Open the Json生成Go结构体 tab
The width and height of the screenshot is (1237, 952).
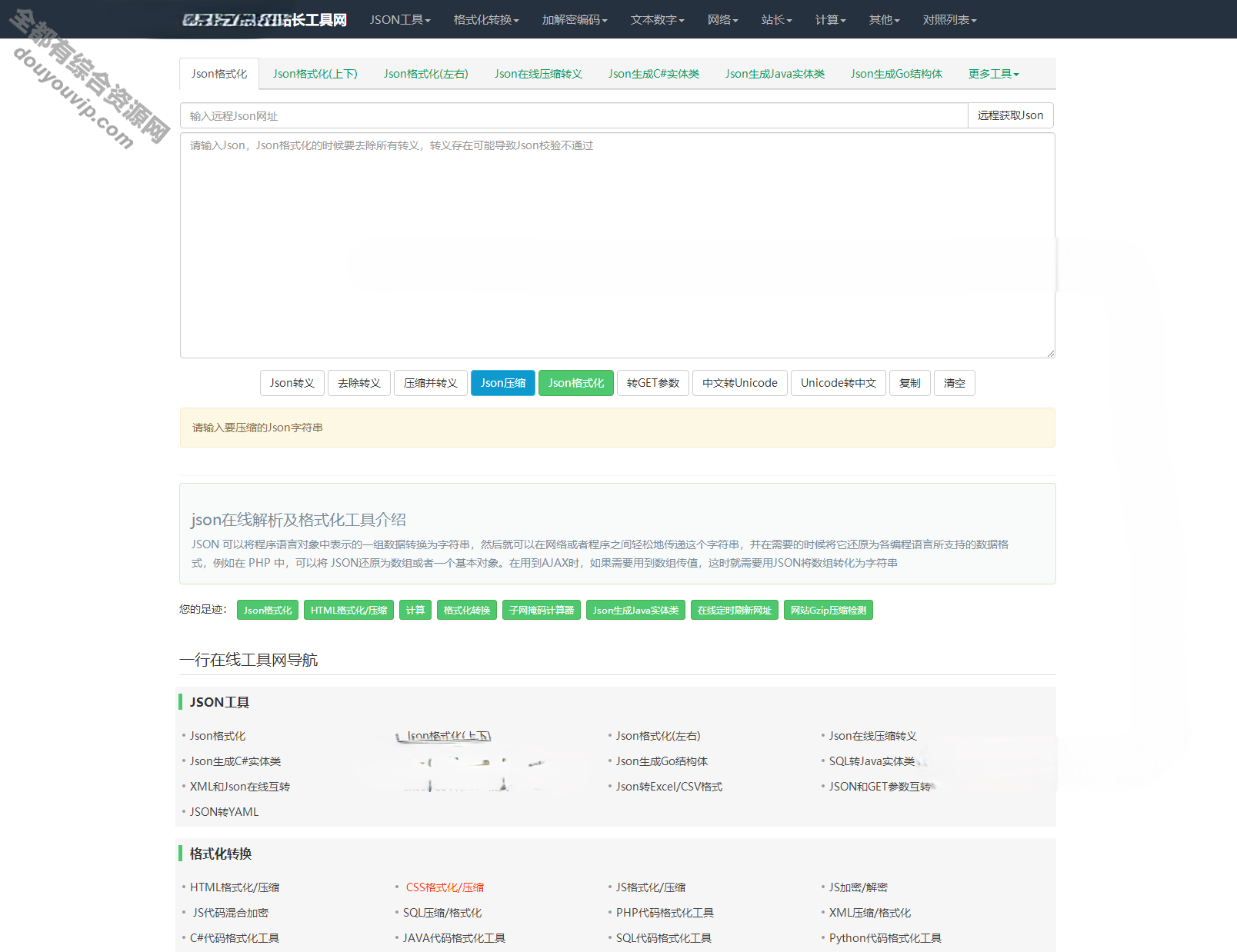tap(897, 74)
